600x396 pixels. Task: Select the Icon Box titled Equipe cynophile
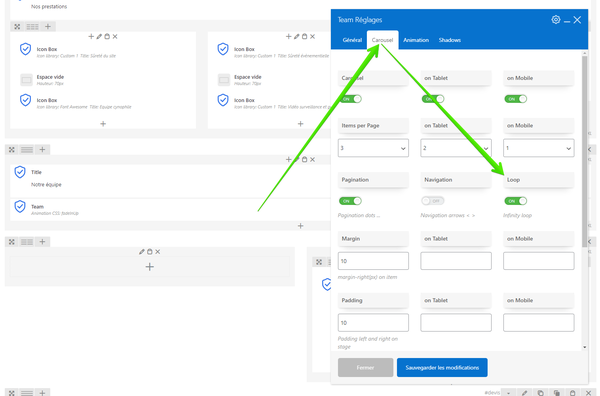point(103,103)
